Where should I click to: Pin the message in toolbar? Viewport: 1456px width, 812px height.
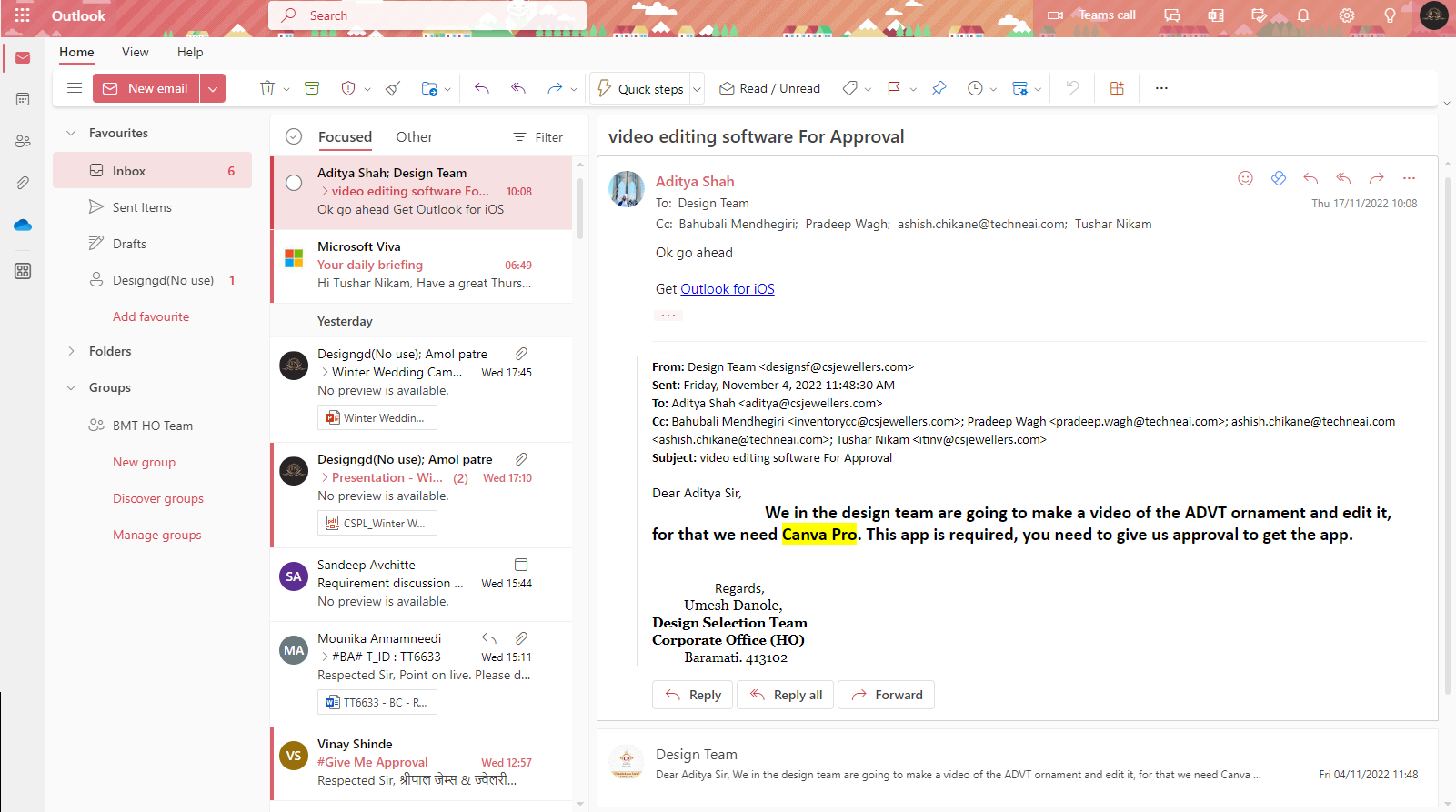pyautogui.click(x=939, y=88)
